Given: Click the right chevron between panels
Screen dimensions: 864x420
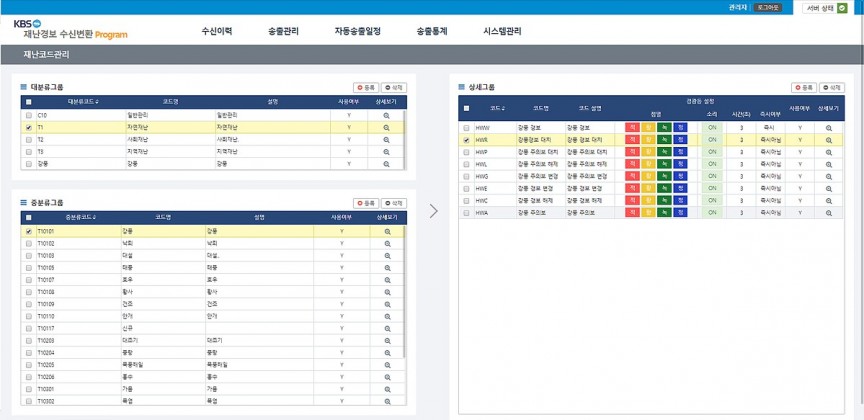Looking at the screenshot, I should click(433, 210).
